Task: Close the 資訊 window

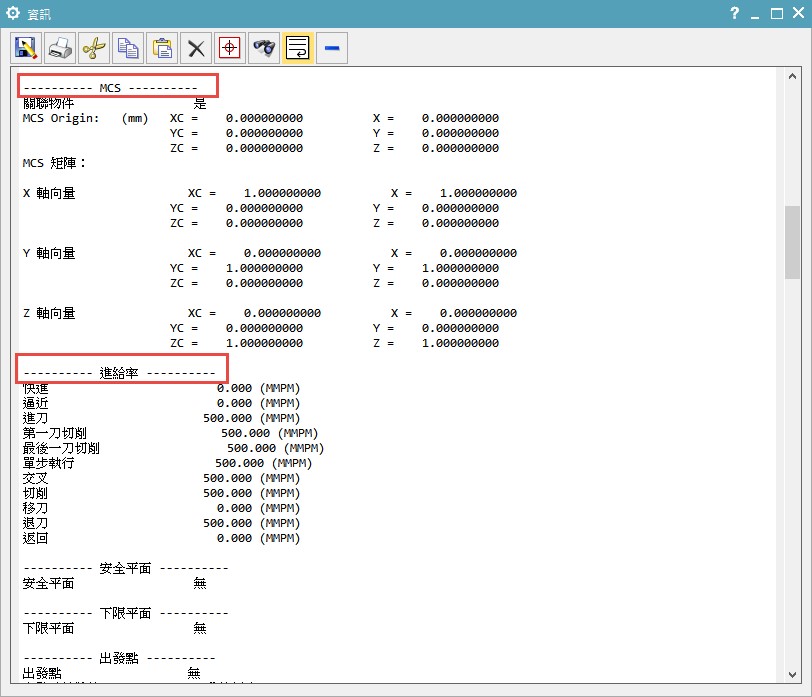Action: pos(799,13)
